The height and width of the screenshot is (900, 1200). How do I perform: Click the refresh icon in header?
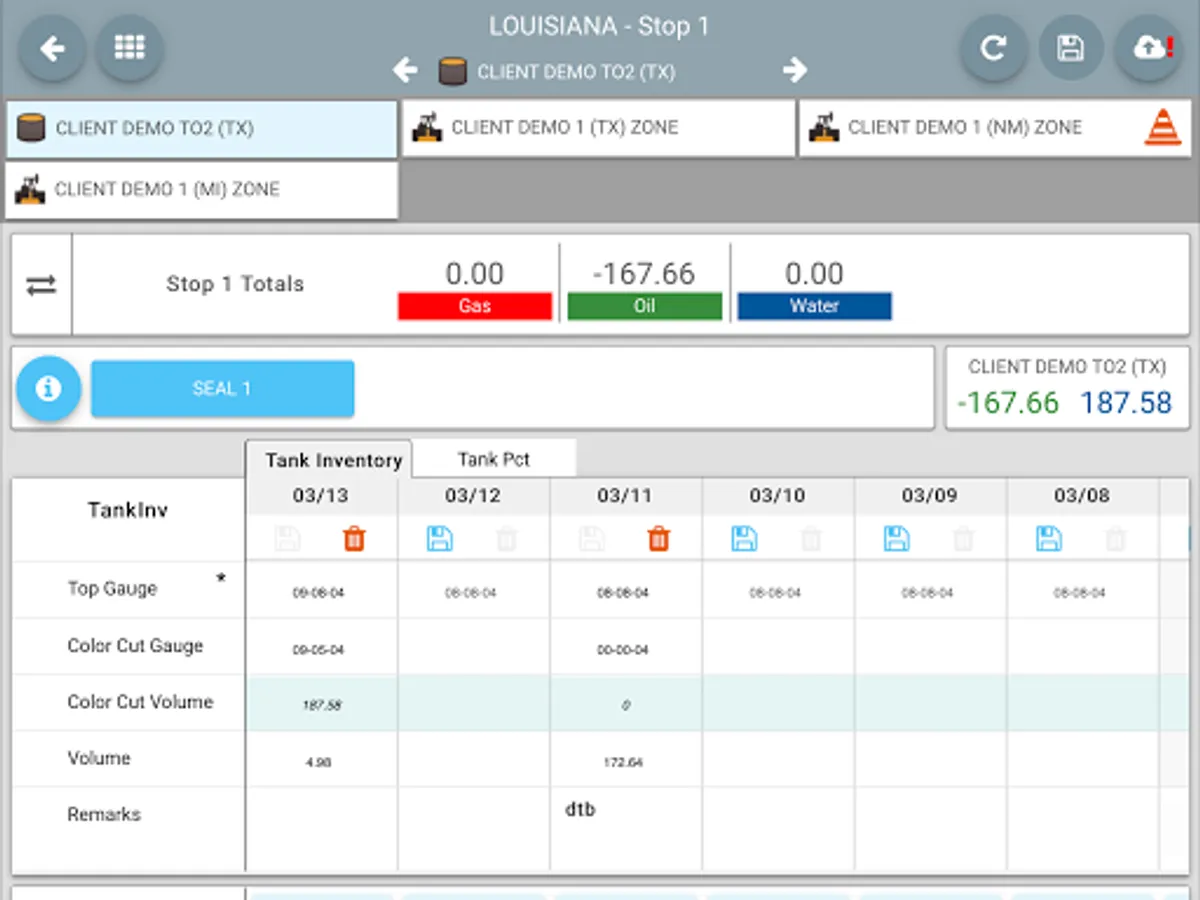pyautogui.click(x=993, y=48)
